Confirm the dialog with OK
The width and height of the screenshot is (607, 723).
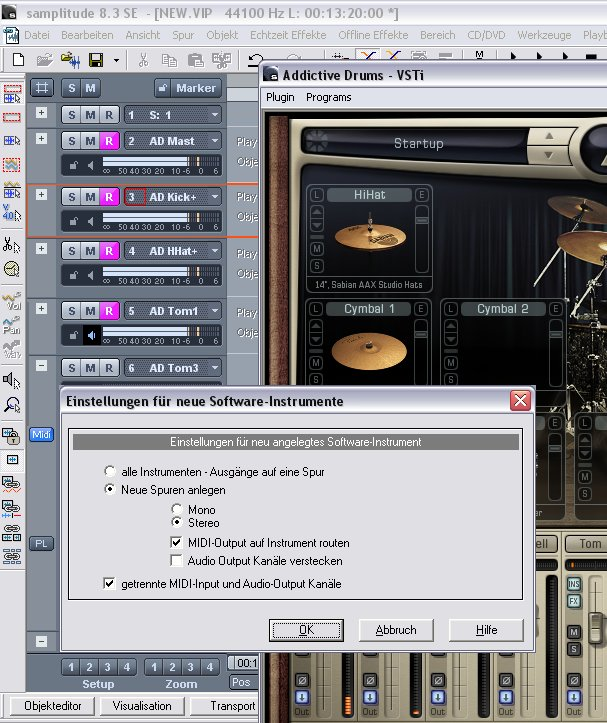[306, 630]
